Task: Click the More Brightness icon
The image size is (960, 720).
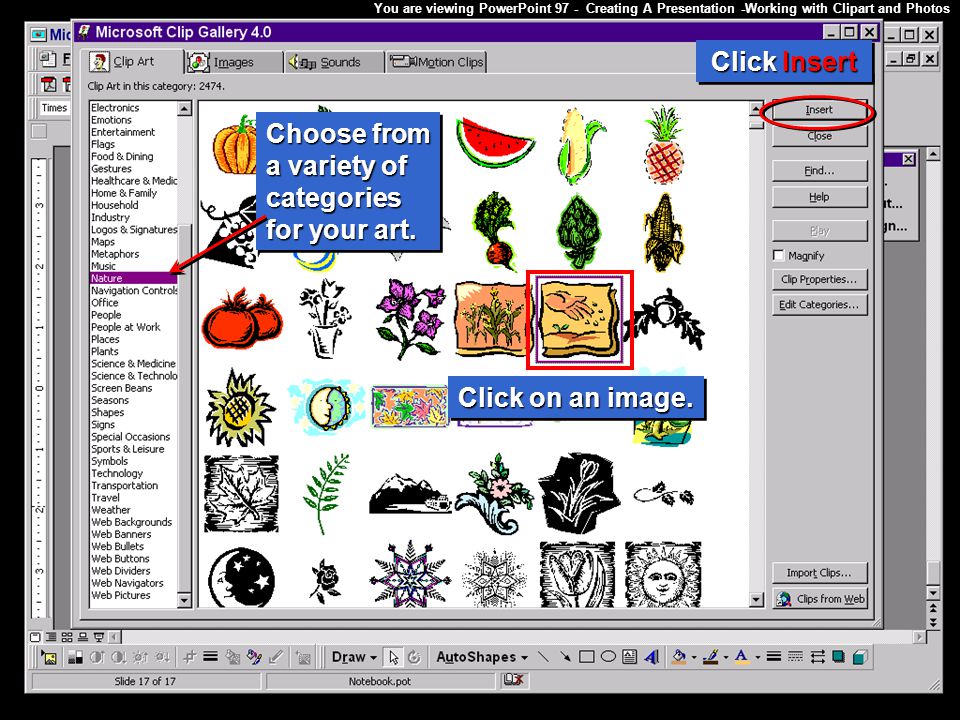Action: (x=140, y=658)
